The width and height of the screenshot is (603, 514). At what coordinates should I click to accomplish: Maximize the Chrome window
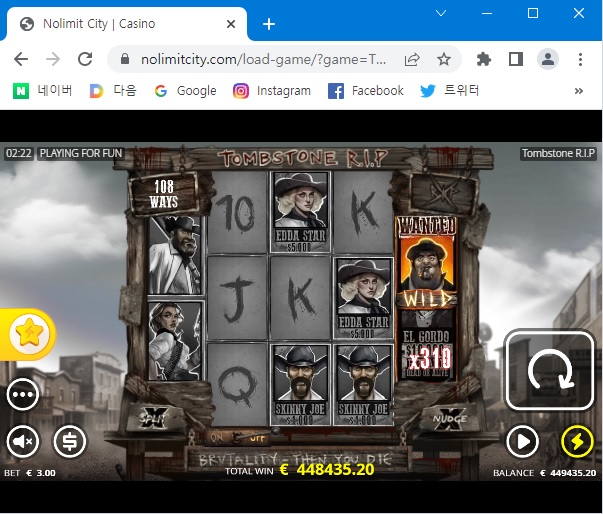[533, 13]
